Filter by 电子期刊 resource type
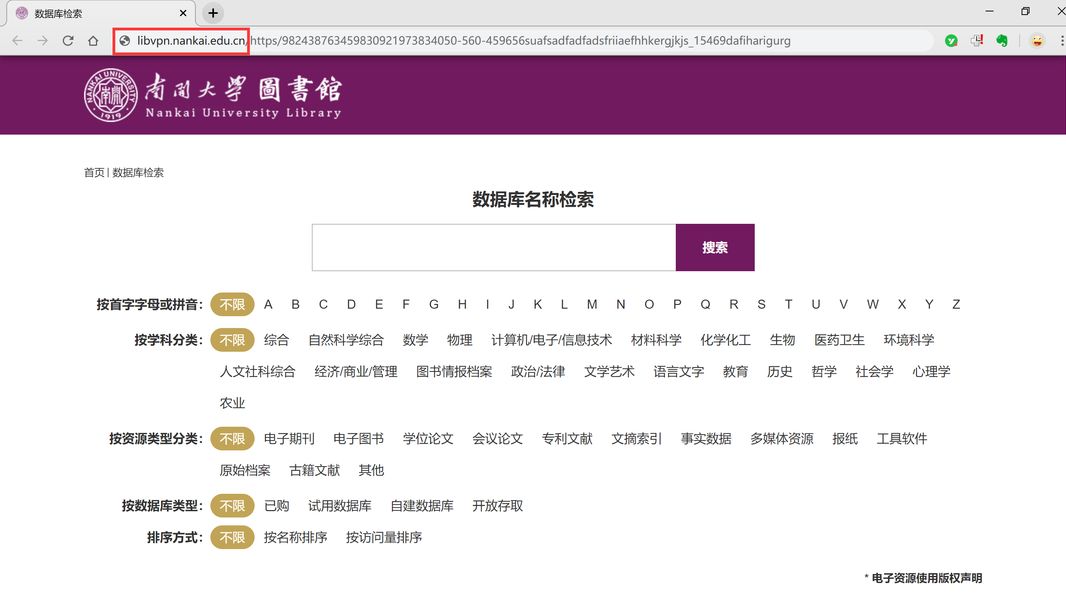 point(289,438)
